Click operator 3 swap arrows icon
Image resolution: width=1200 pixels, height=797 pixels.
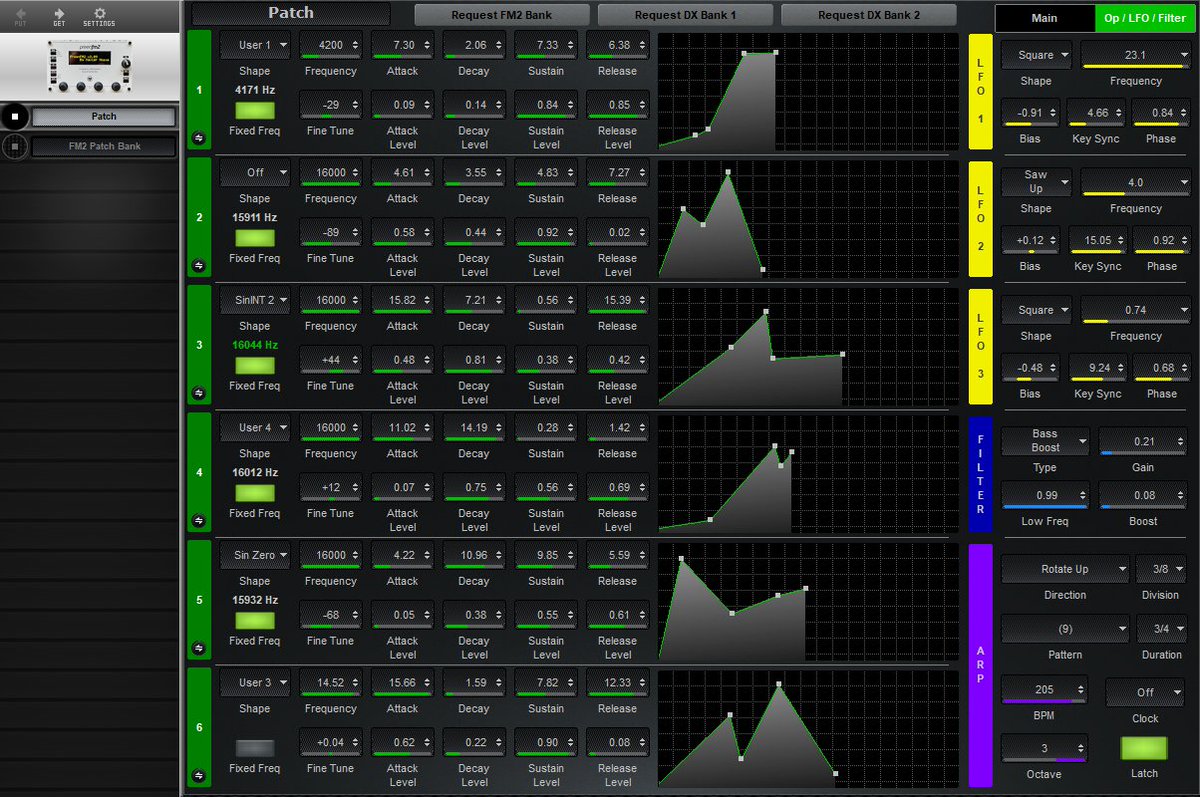[198, 394]
